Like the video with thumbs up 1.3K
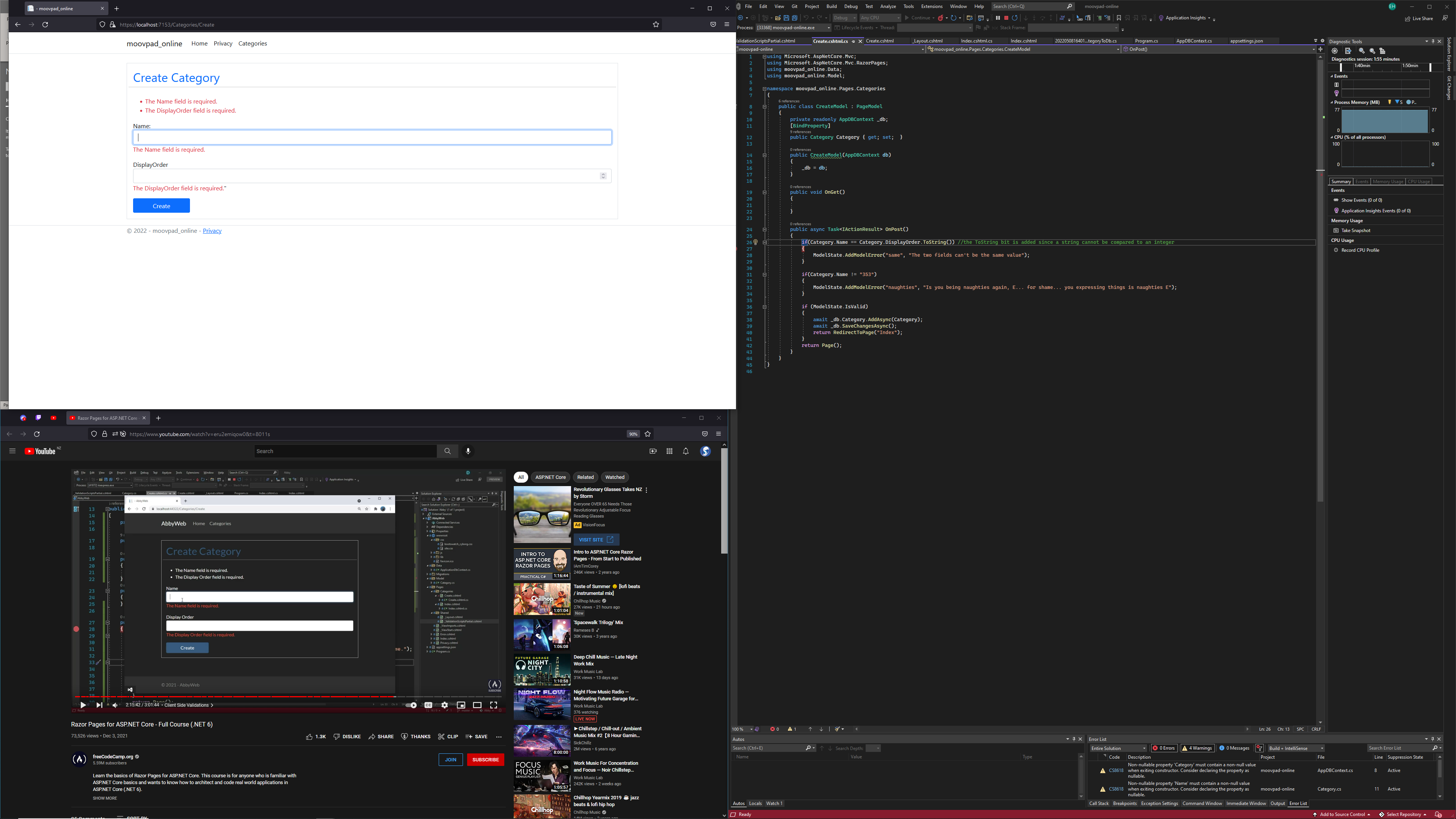This screenshot has width=1456, height=819. [x=316, y=736]
